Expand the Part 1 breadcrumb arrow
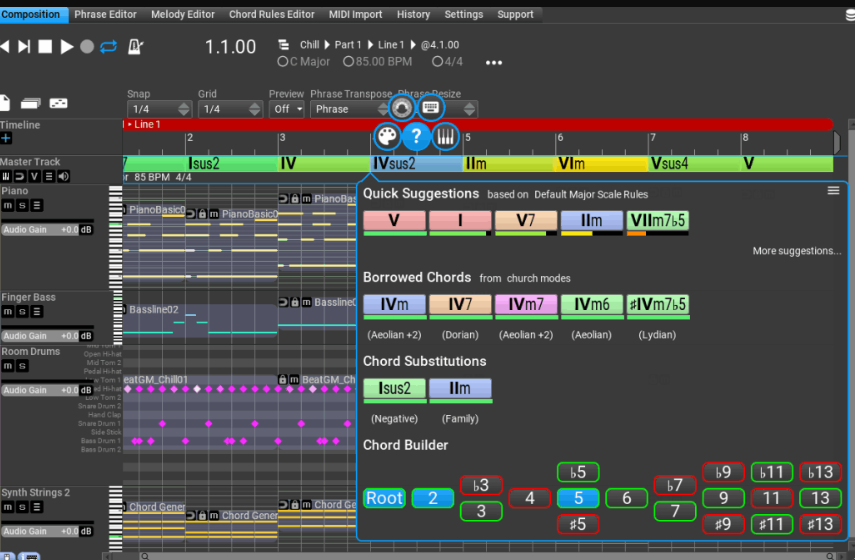 (x=371, y=45)
